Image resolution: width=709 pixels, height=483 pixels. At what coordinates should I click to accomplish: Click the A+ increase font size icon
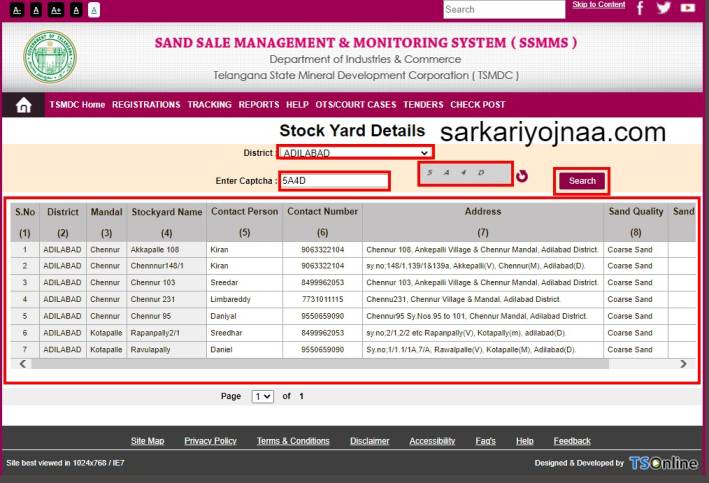pos(56,9)
